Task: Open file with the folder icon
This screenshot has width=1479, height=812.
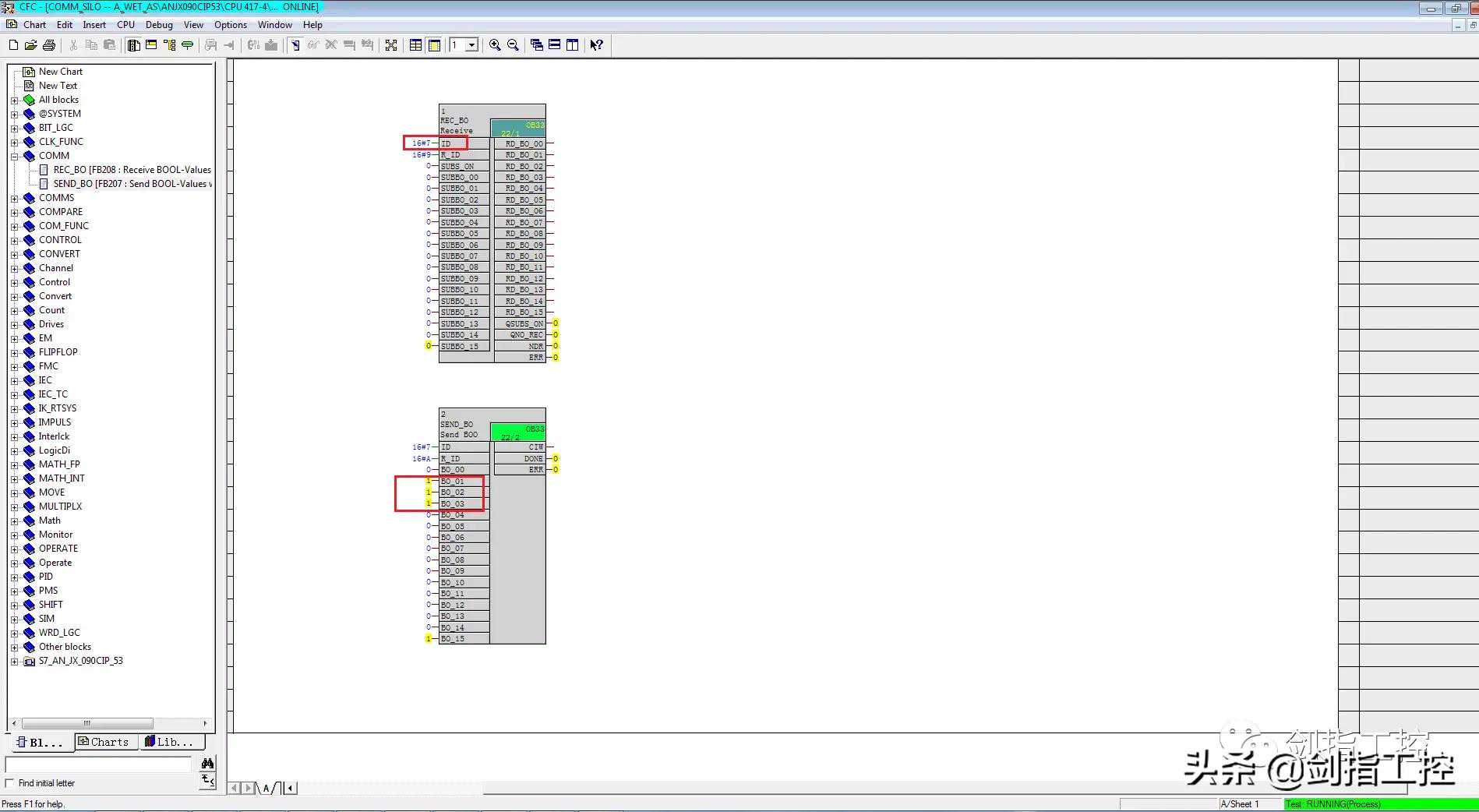Action: [x=30, y=45]
